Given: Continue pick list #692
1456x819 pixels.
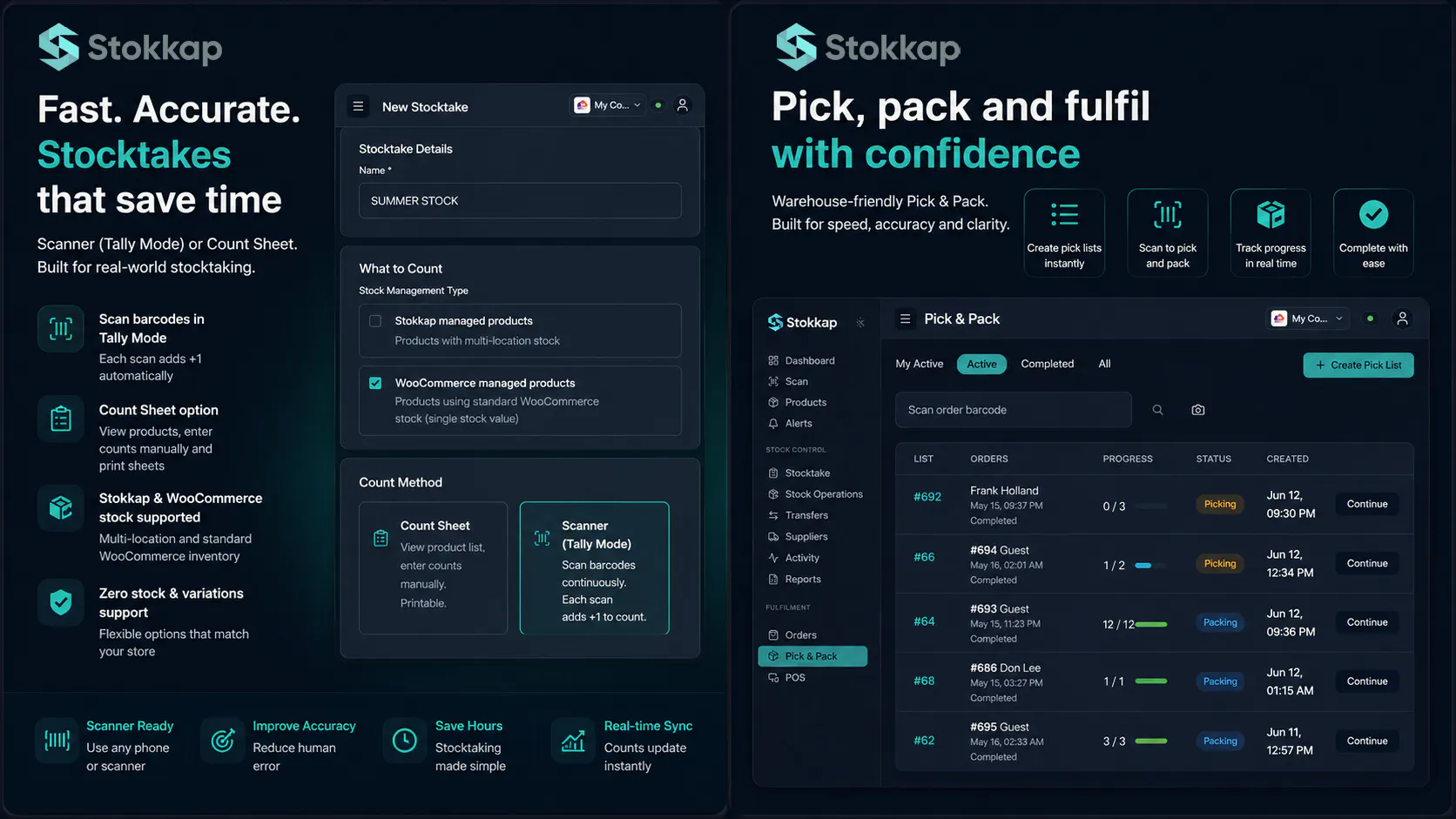Looking at the screenshot, I should pos(1367,504).
